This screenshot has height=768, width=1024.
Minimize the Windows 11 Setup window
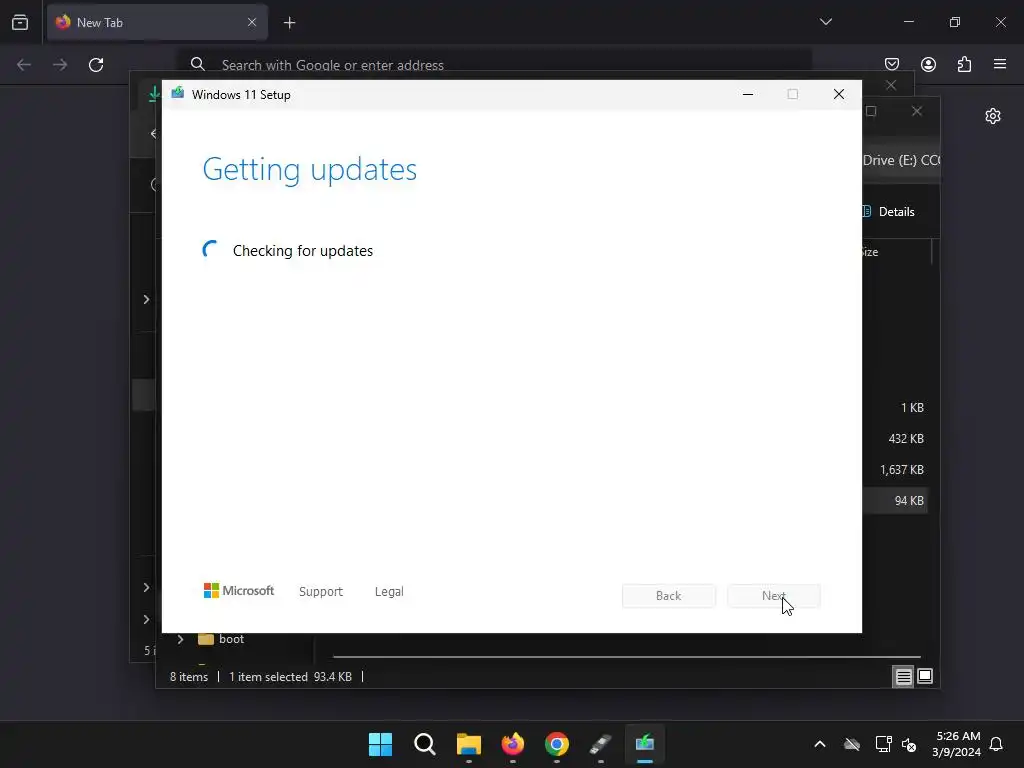tap(748, 95)
